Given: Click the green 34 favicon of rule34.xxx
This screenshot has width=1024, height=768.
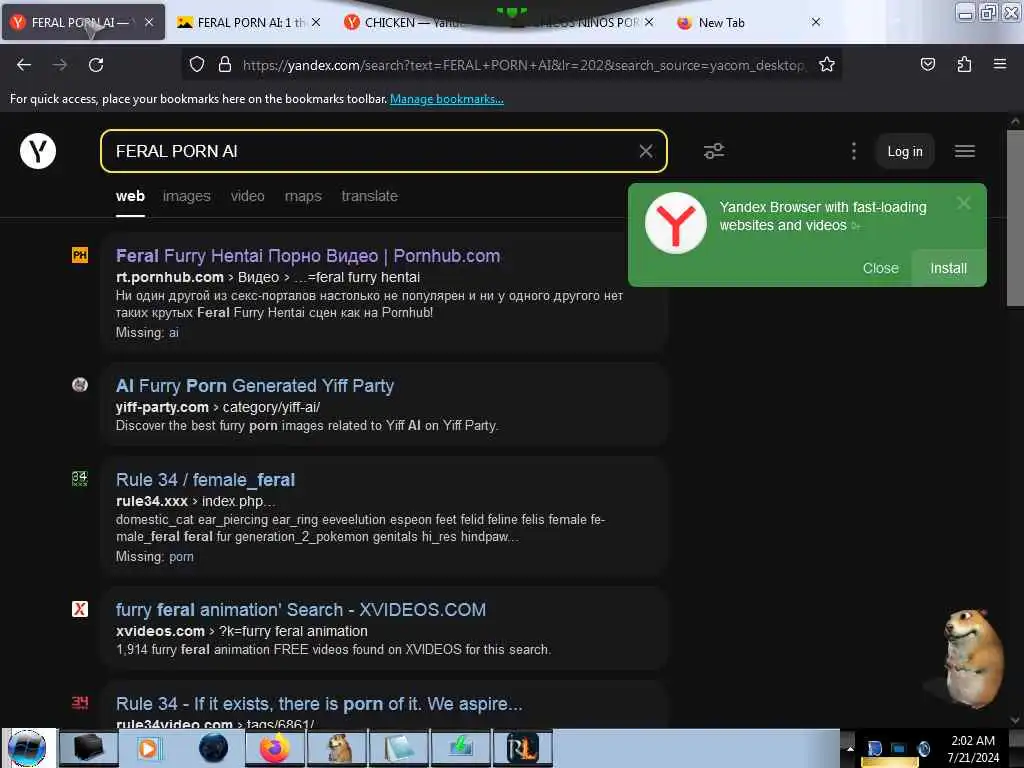Looking at the screenshot, I should tap(80, 478).
